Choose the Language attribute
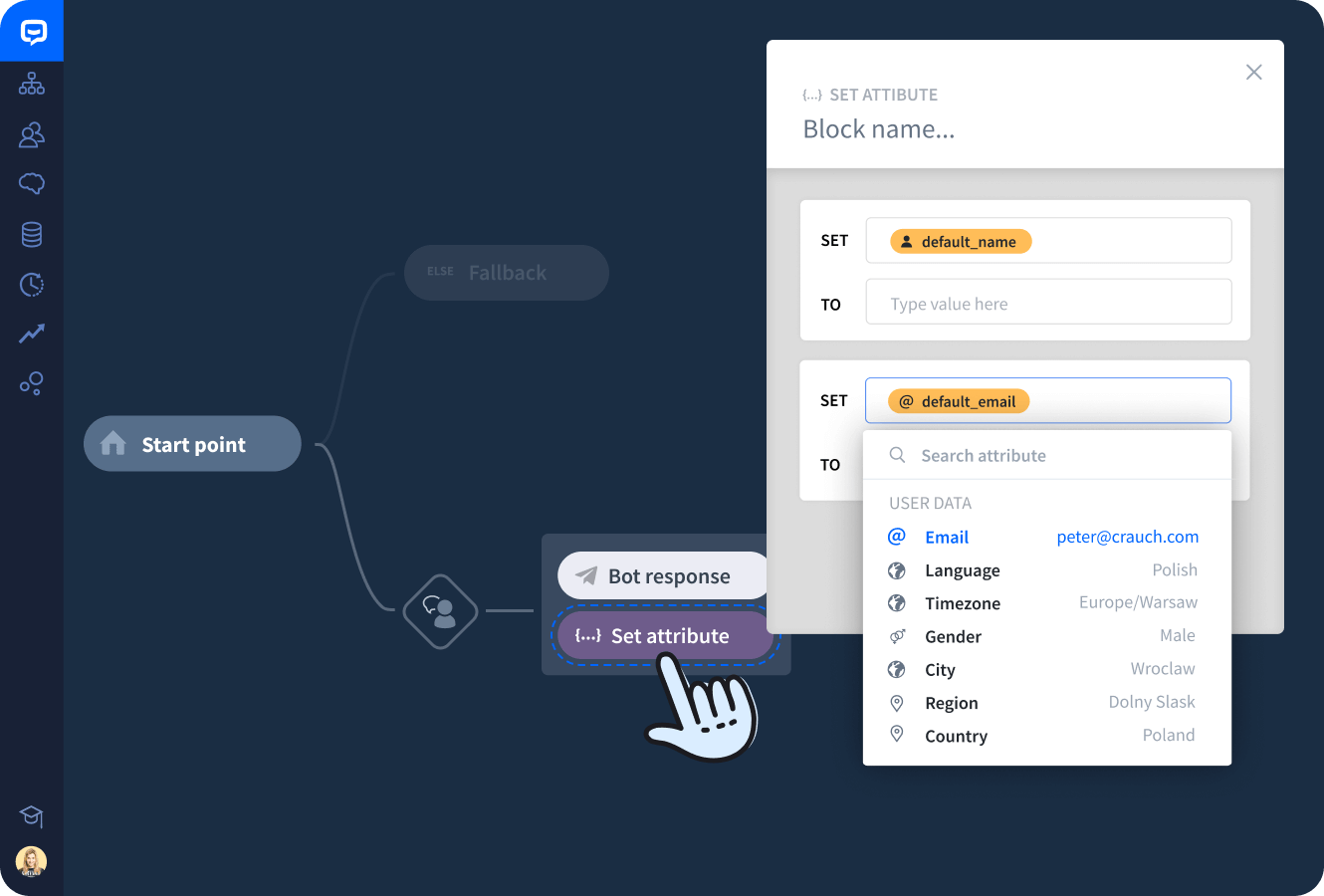Screen dimensions: 1324x896 (1047, 570)
